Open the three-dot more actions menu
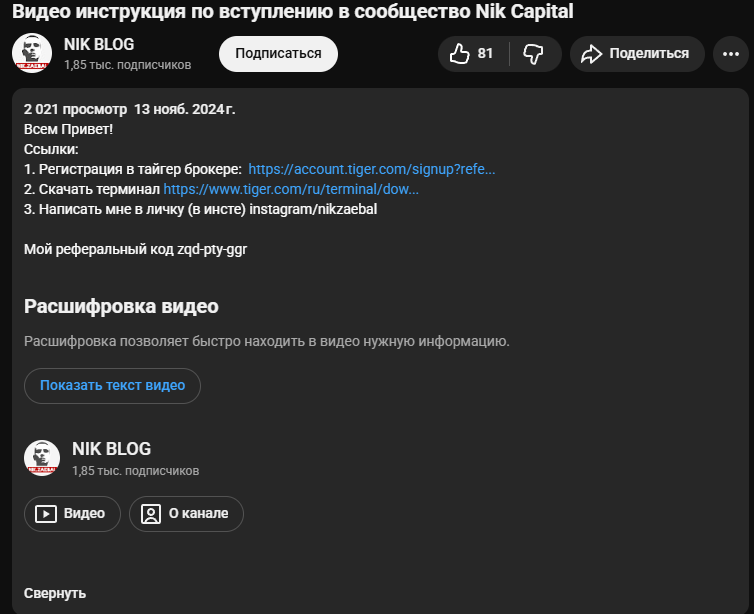 731,54
